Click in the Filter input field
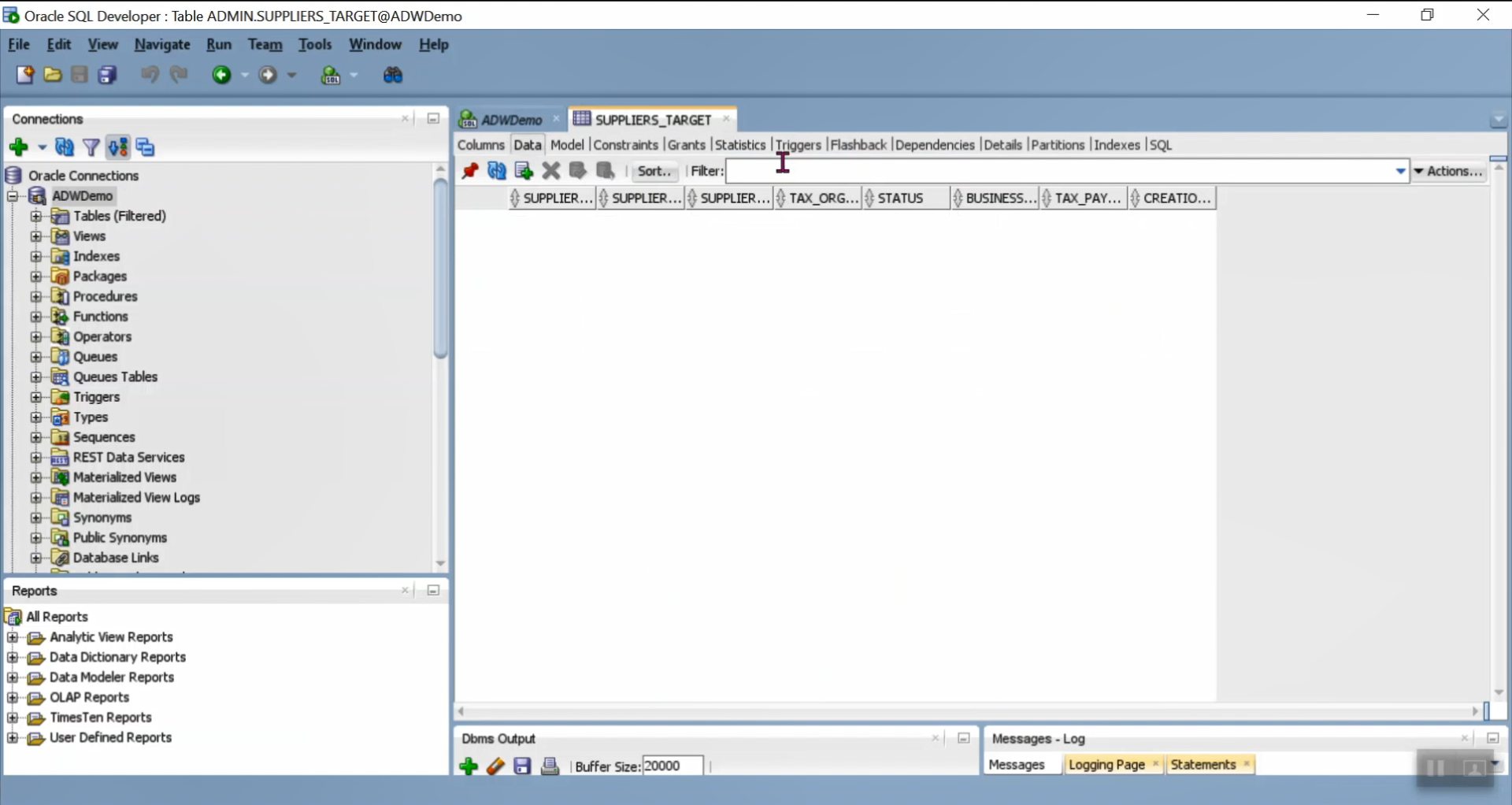Screen dimensions: 1512x805 (1060, 171)
